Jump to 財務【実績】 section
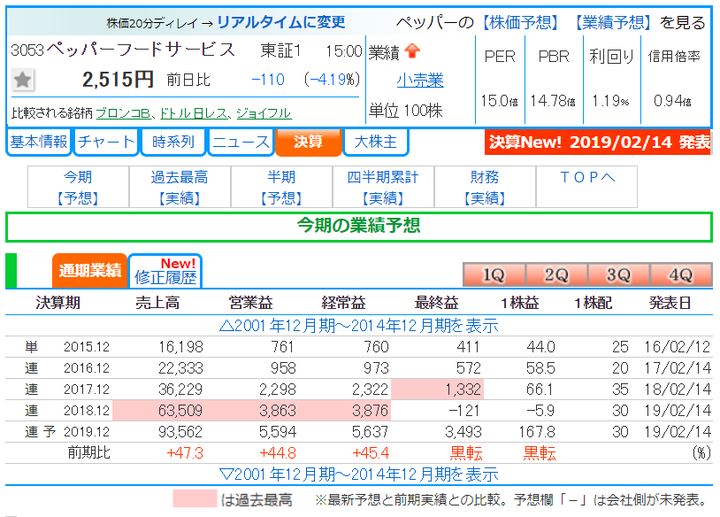720x517 pixels. tap(485, 187)
